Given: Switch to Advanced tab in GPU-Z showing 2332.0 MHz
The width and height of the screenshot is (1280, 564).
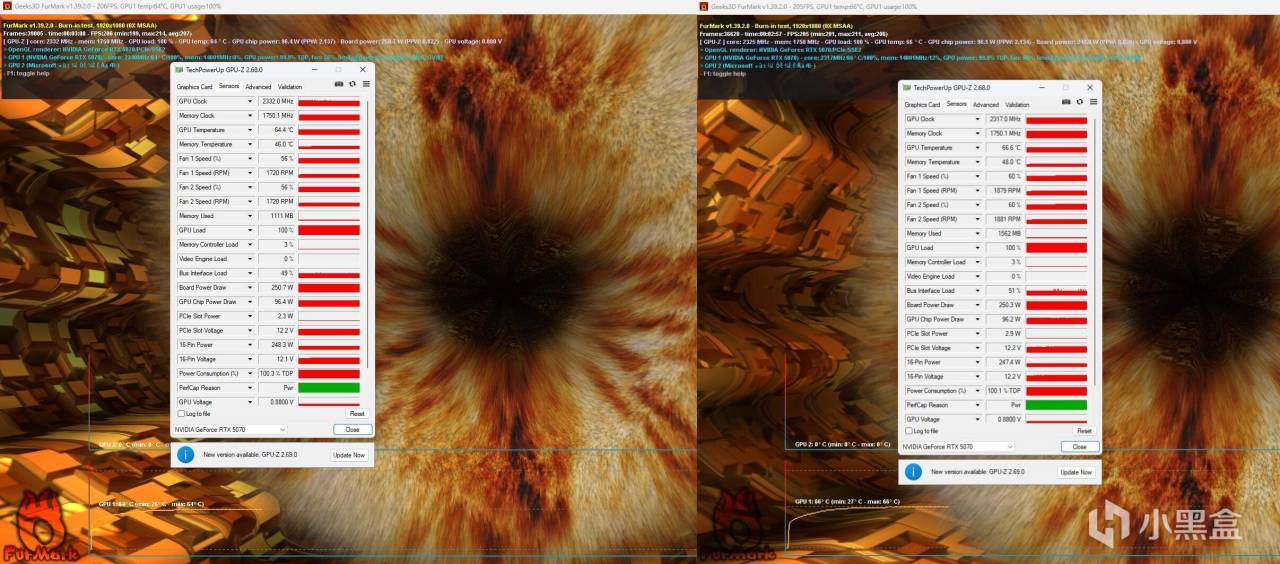Looking at the screenshot, I should (258, 87).
